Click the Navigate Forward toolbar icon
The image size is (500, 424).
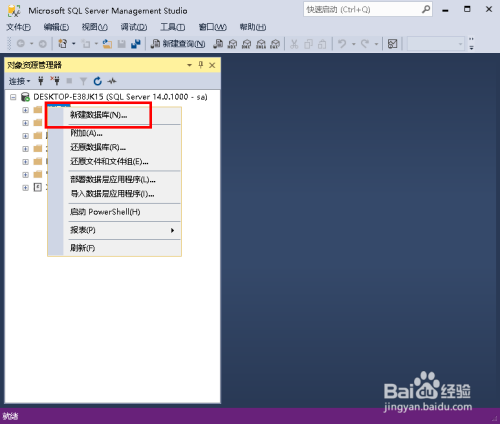(42, 44)
